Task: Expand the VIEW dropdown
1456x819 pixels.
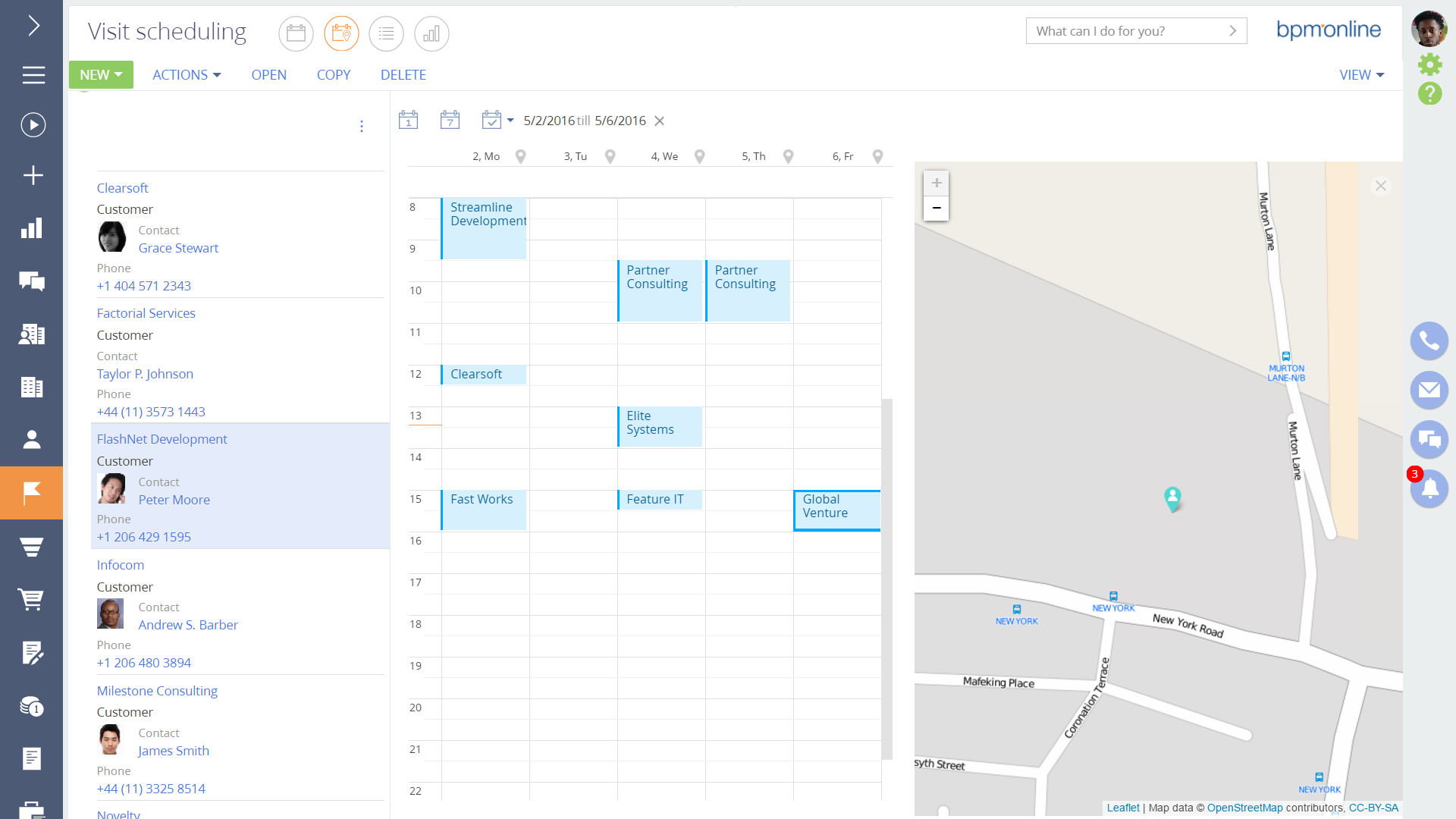Action: pos(1361,75)
